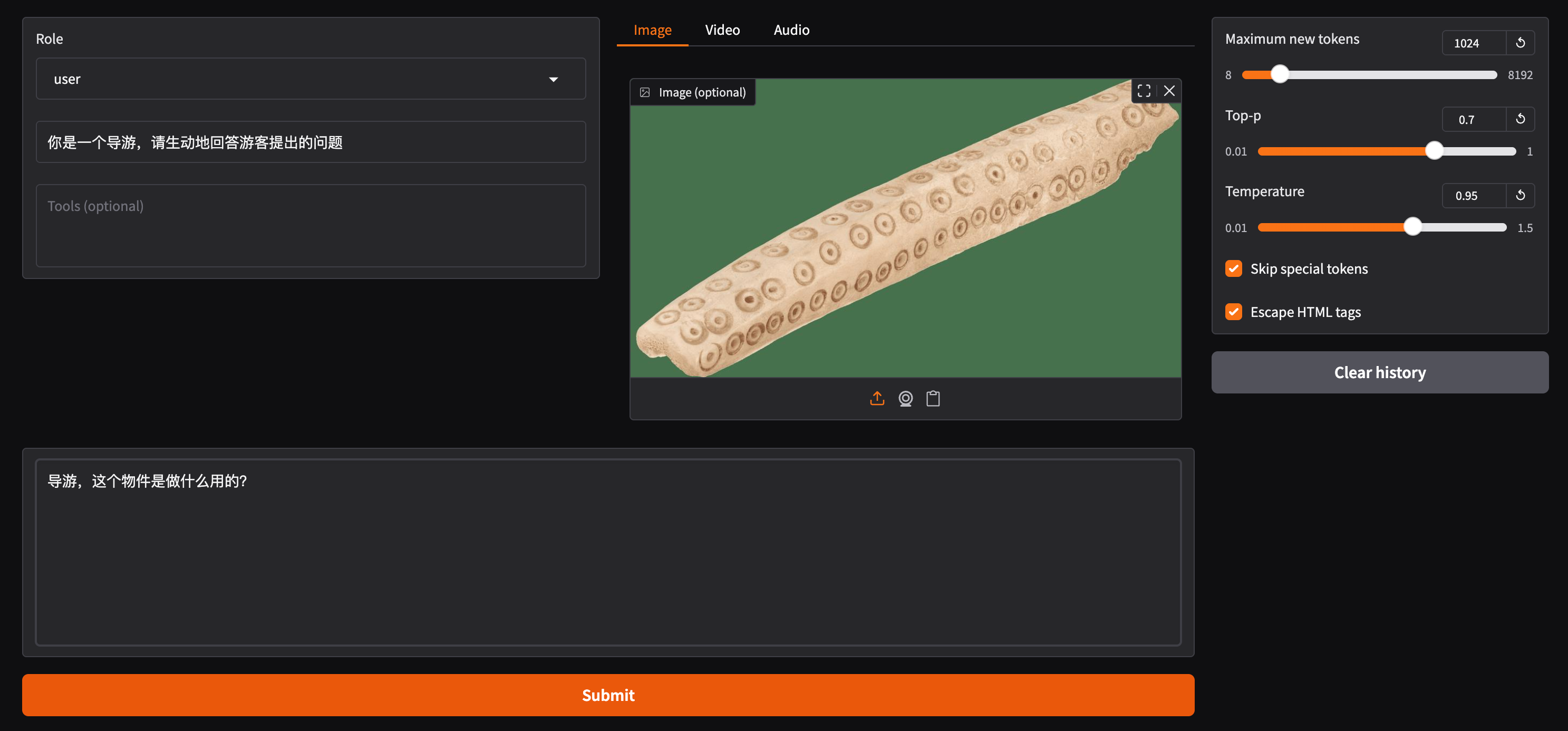Toggle Escape HTML tags checkbox

1233,312
